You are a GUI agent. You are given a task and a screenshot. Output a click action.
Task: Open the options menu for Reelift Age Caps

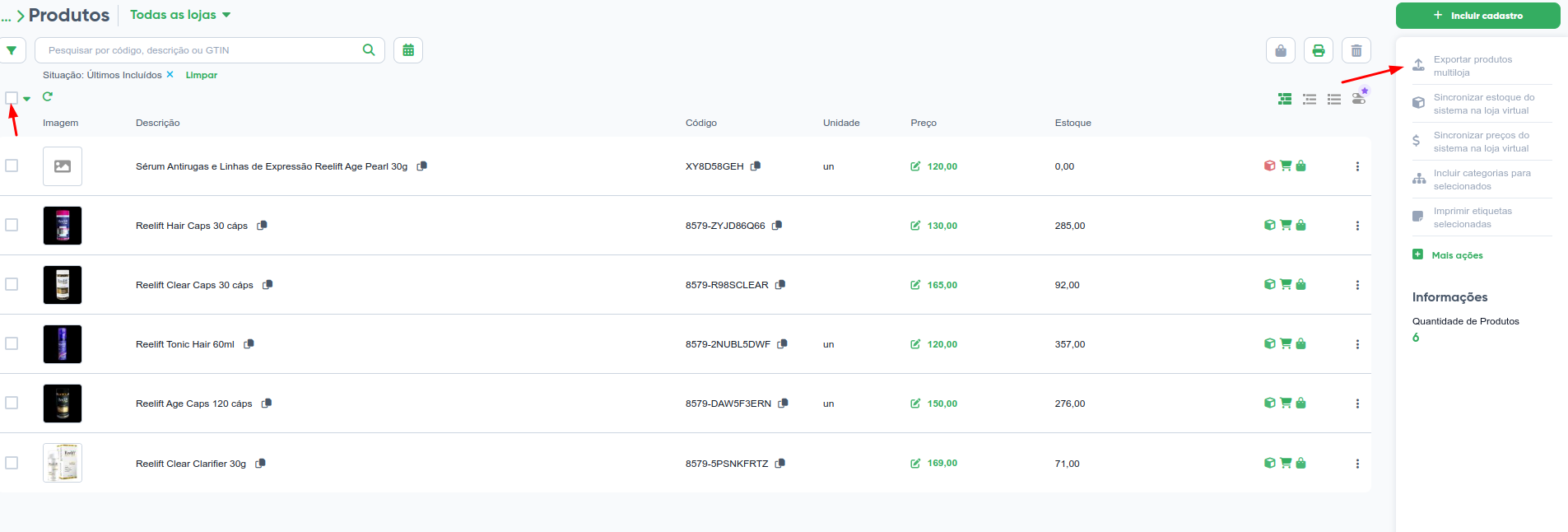point(1357,404)
